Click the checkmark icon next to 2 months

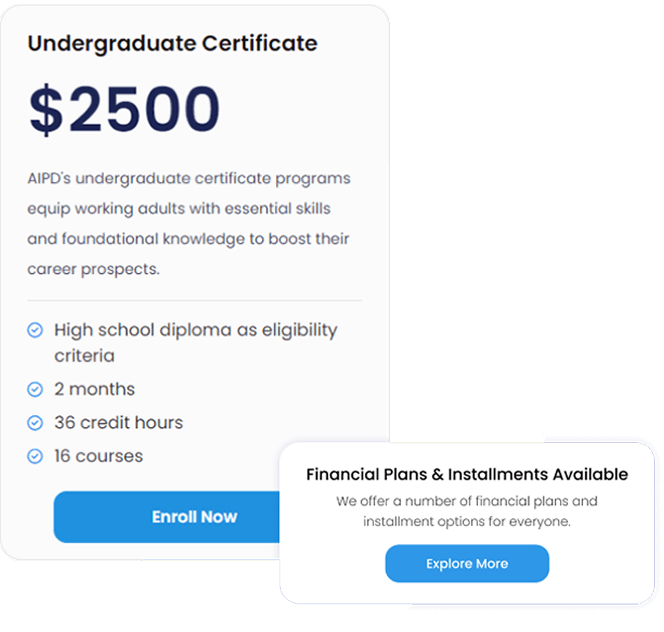(x=35, y=389)
